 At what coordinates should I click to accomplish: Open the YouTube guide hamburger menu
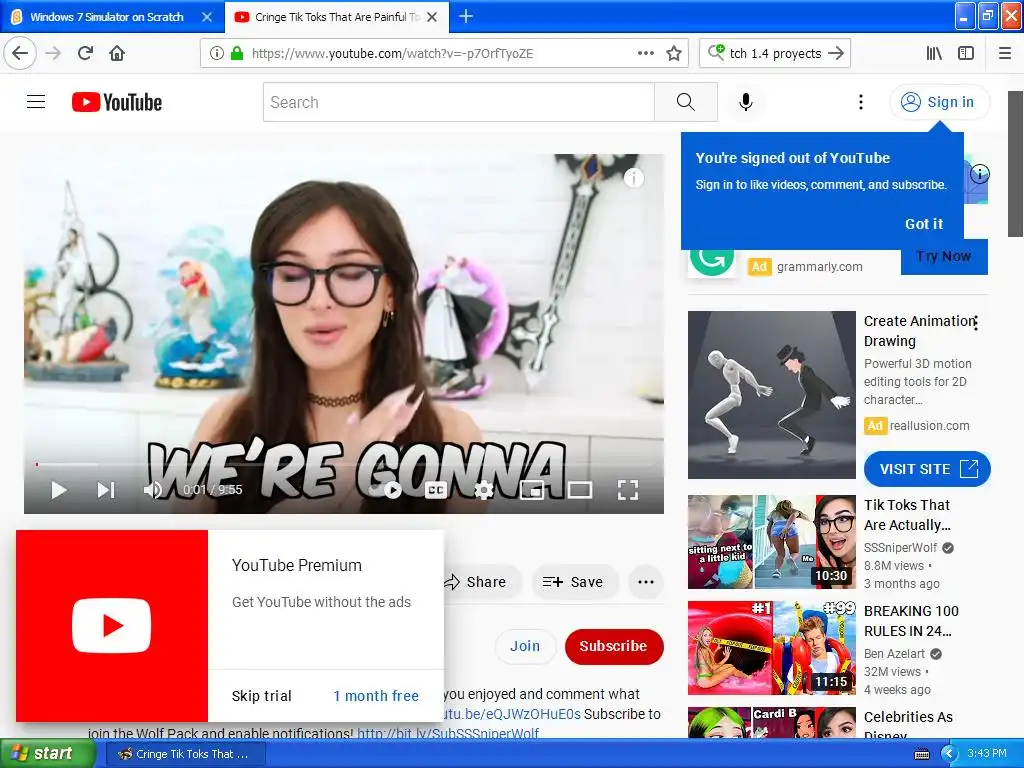(36, 102)
